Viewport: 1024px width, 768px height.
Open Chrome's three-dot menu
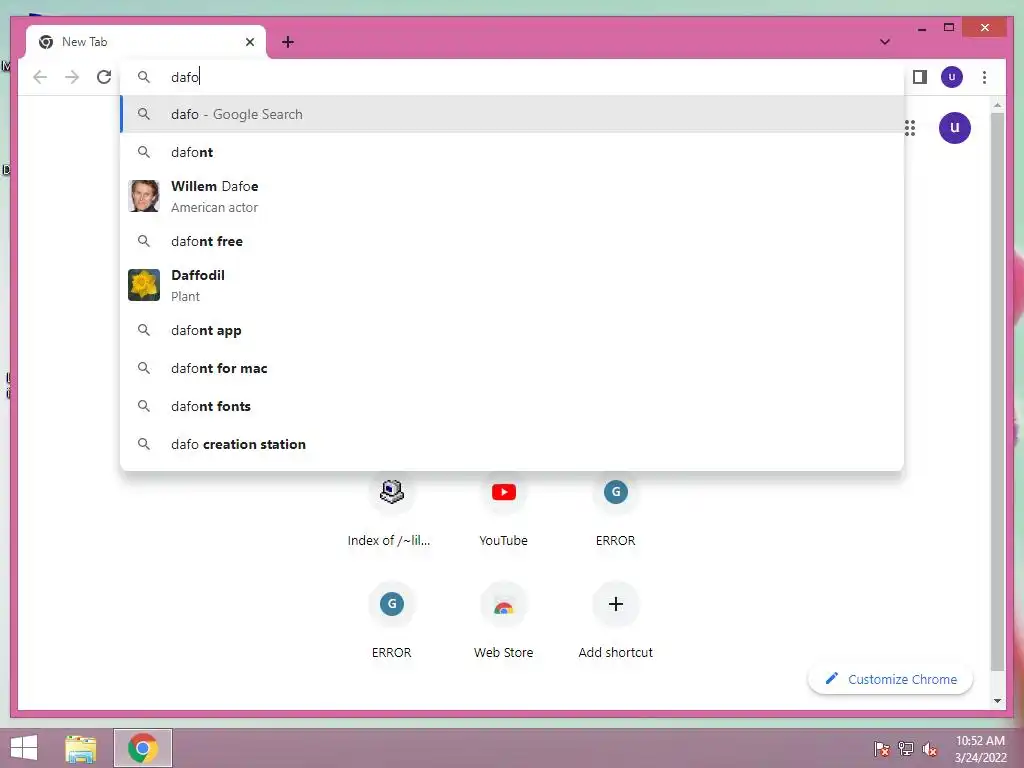984,77
